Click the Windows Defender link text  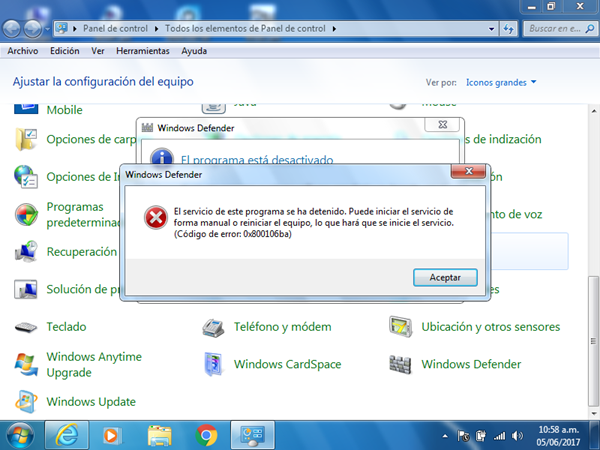click(471, 364)
